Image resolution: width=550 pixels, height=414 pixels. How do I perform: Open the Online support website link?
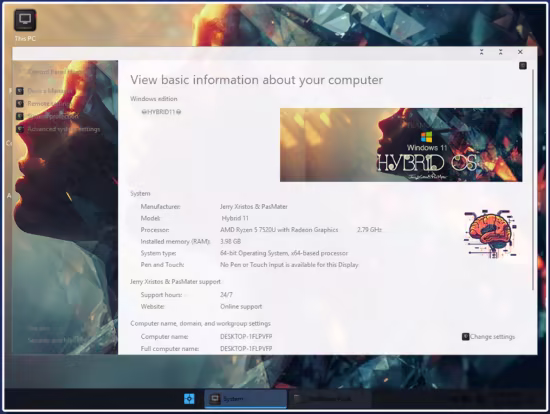point(241,306)
